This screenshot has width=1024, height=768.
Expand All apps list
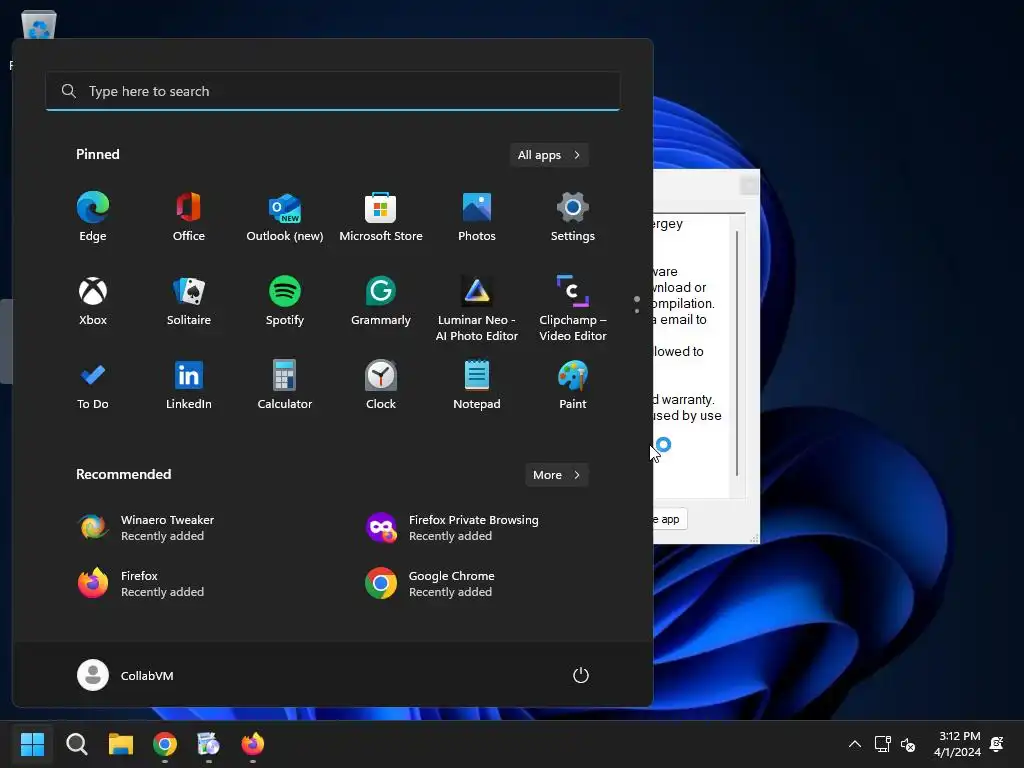[x=549, y=155]
